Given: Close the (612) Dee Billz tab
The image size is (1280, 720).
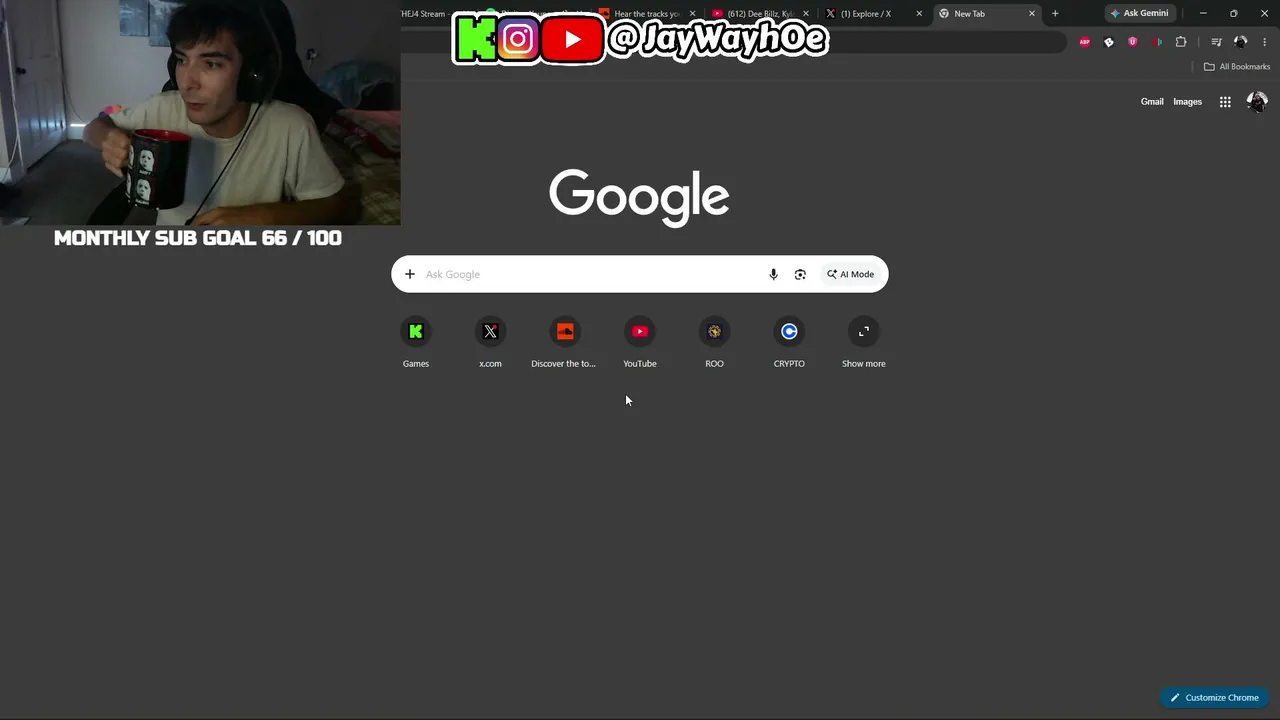Looking at the screenshot, I should [x=806, y=14].
